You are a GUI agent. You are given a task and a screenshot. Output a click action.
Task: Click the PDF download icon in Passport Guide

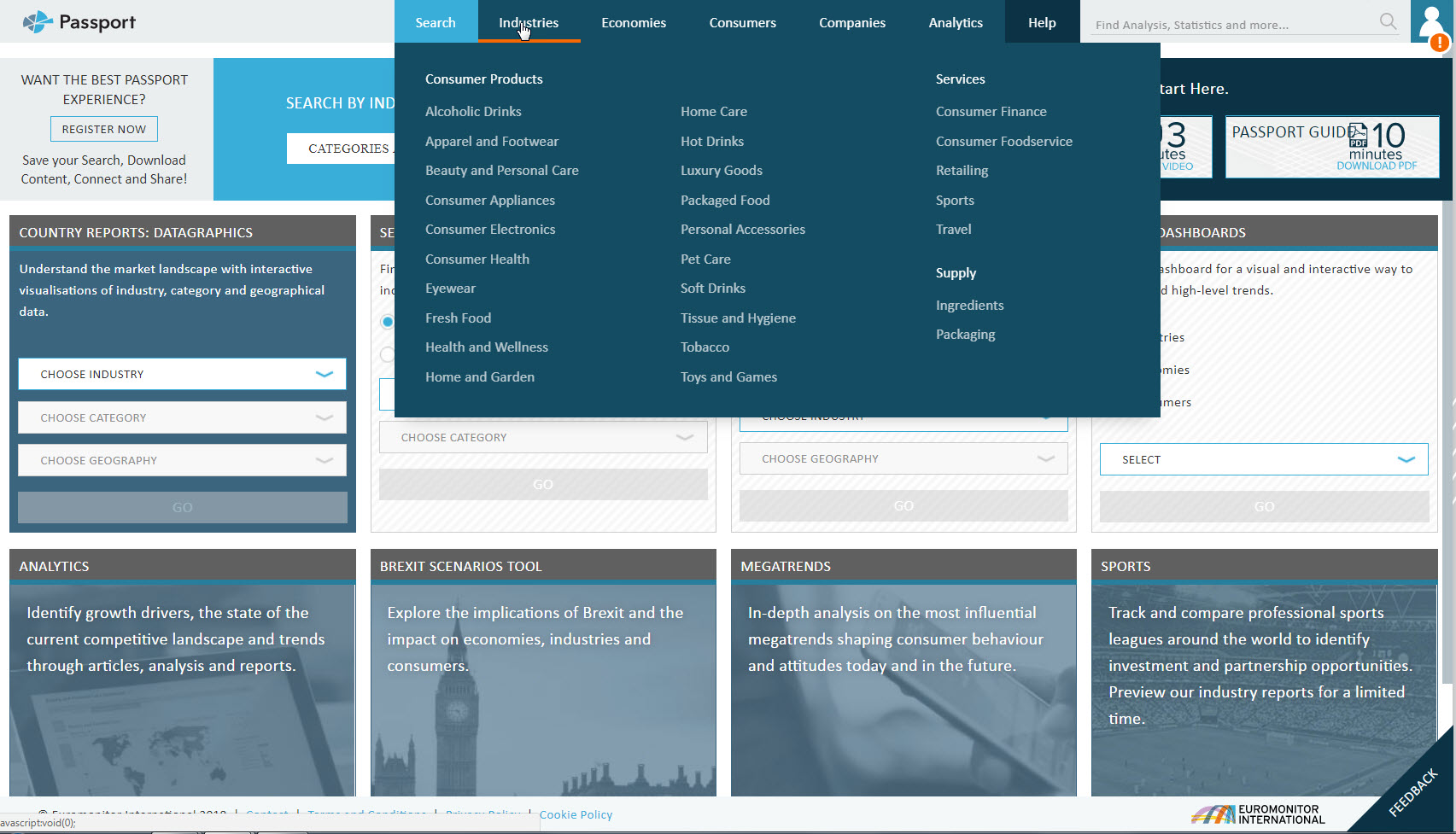(x=1357, y=135)
